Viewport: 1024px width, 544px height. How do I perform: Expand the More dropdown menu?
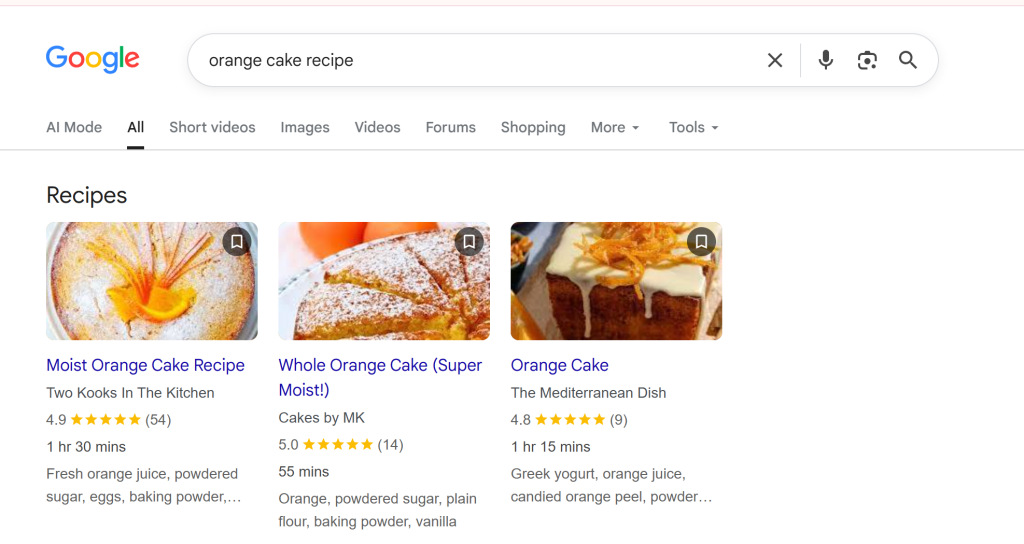(x=615, y=127)
